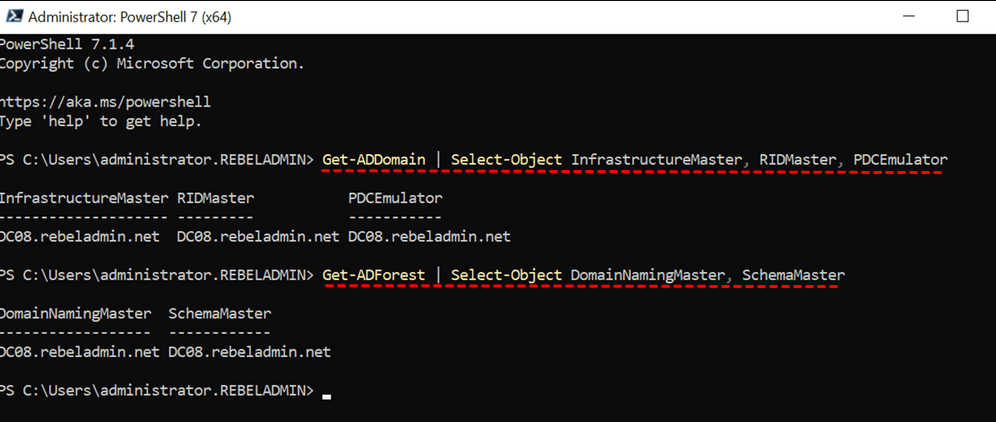
Task: Minimize the PowerShell window
Action: tap(910, 17)
